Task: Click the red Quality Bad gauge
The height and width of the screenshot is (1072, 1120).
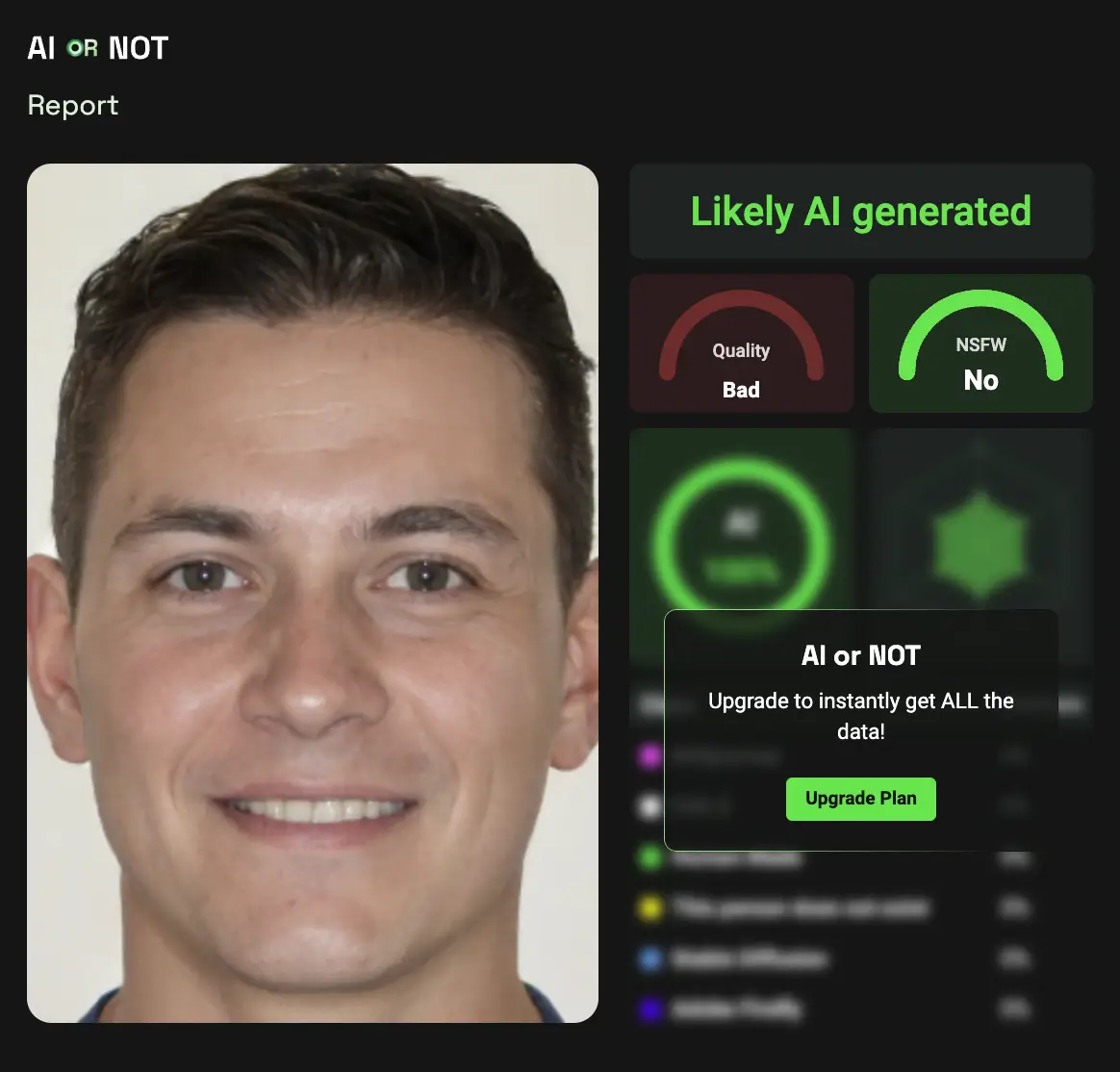Action: point(741,344)
